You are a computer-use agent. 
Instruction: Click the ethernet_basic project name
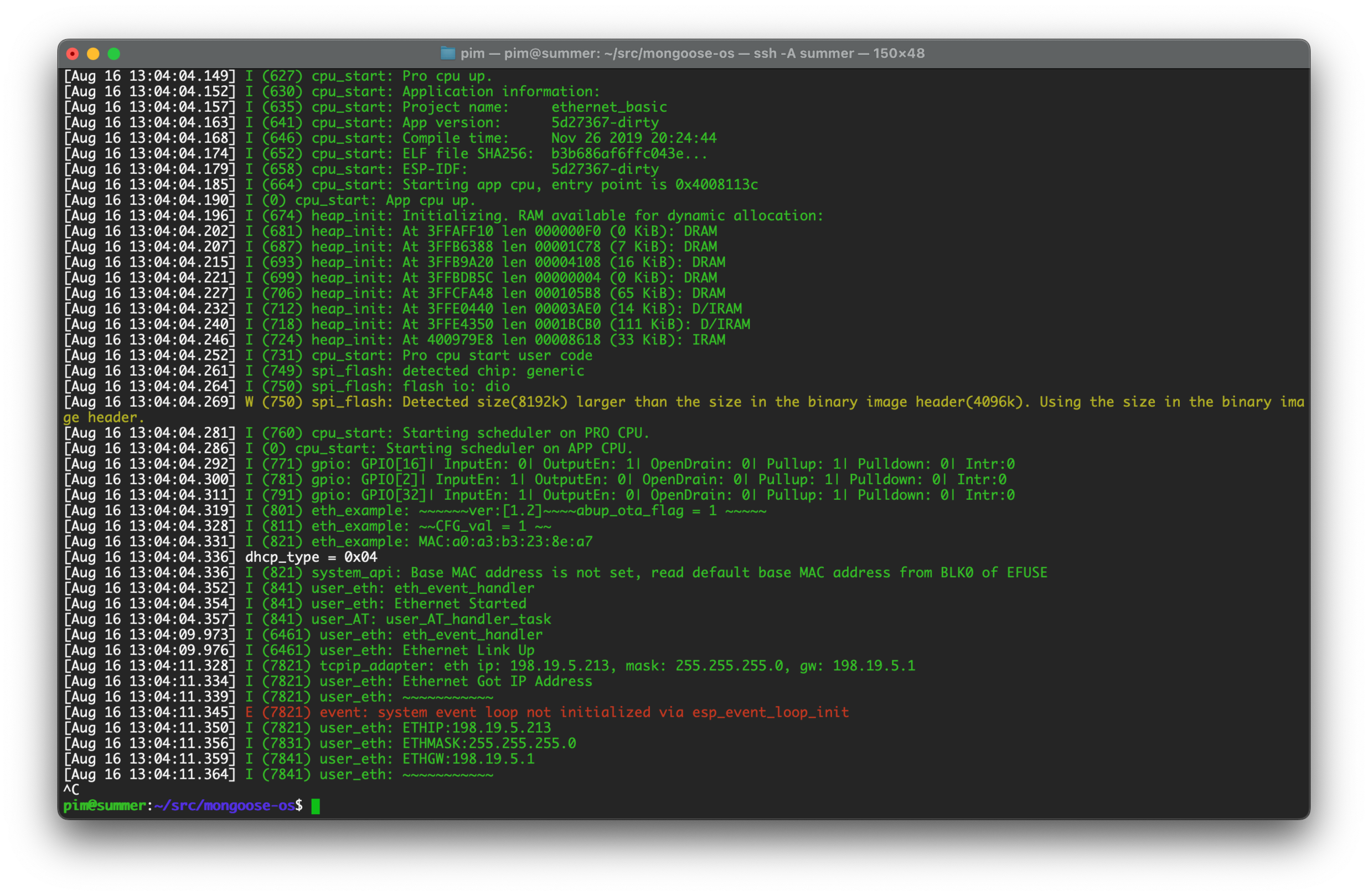(608, 107)
